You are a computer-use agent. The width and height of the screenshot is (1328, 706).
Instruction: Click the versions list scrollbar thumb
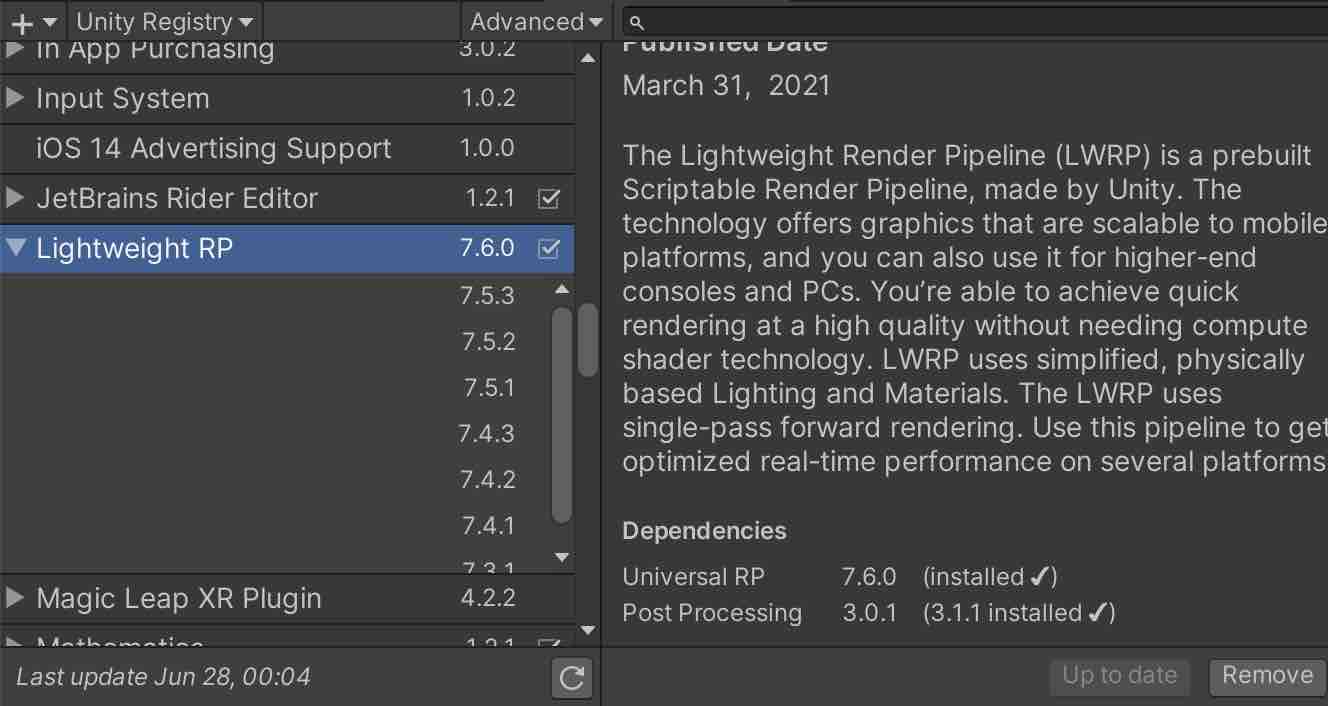[562, 415]
